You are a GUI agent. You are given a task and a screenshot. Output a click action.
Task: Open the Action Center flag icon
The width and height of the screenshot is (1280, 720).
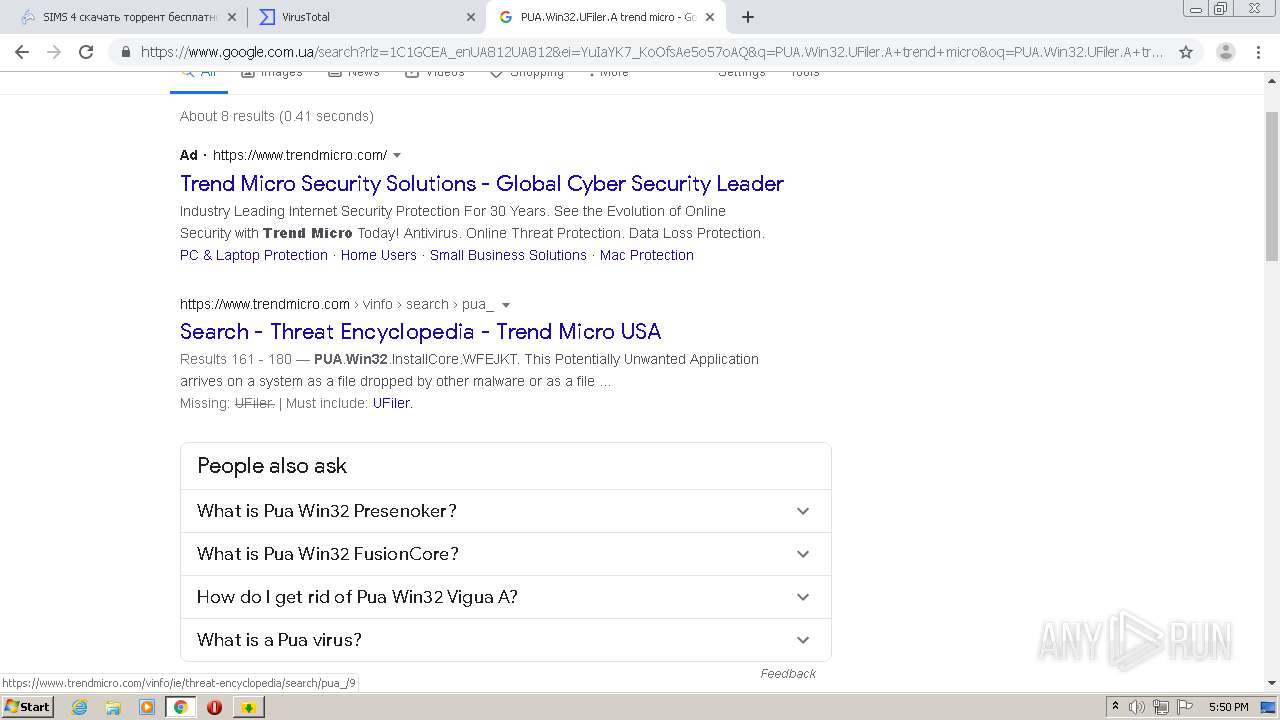1183,707
